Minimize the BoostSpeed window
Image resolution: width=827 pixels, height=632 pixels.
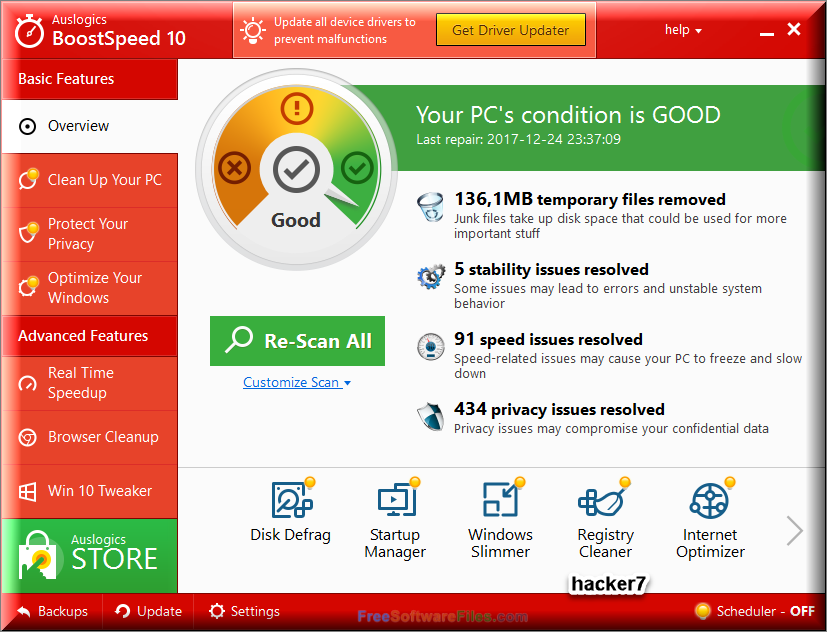[x=767, y=32]
